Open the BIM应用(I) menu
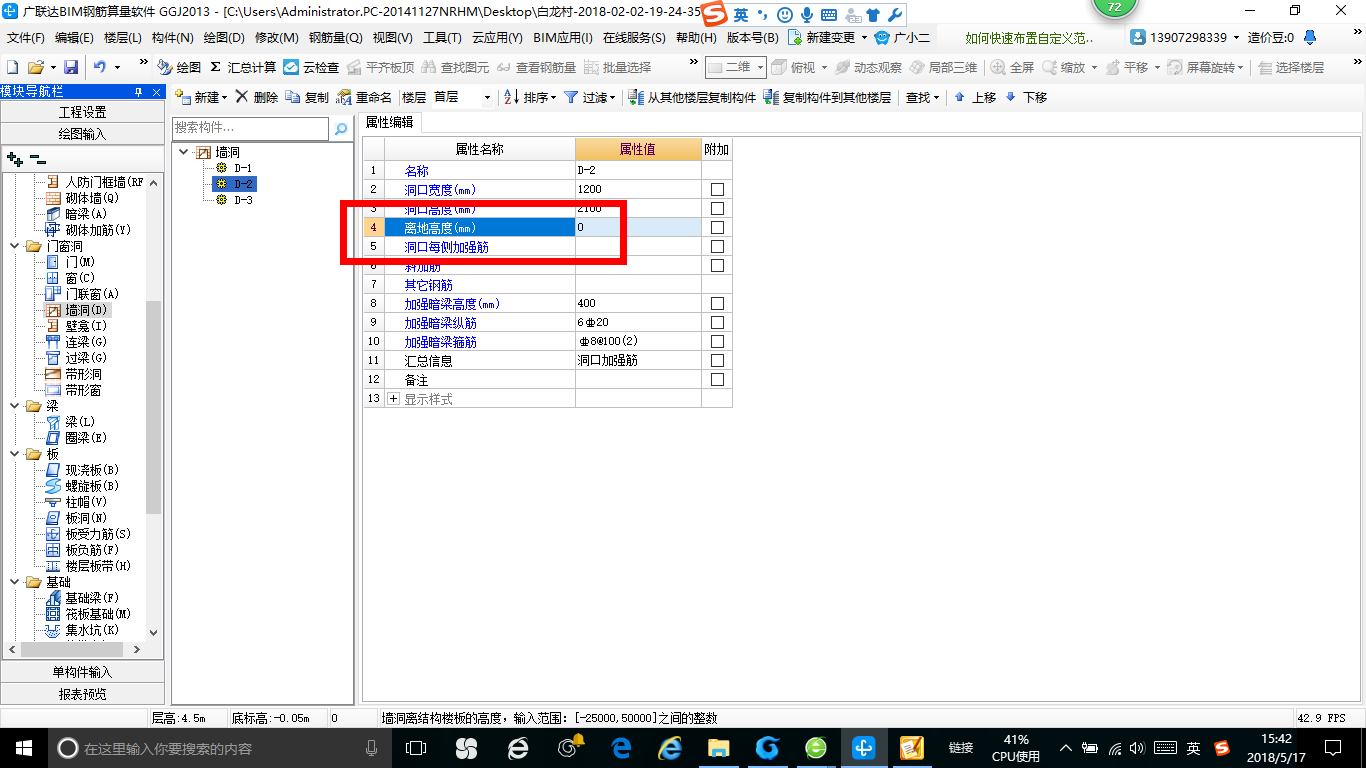1366x768 pixels. coord(563,38)
